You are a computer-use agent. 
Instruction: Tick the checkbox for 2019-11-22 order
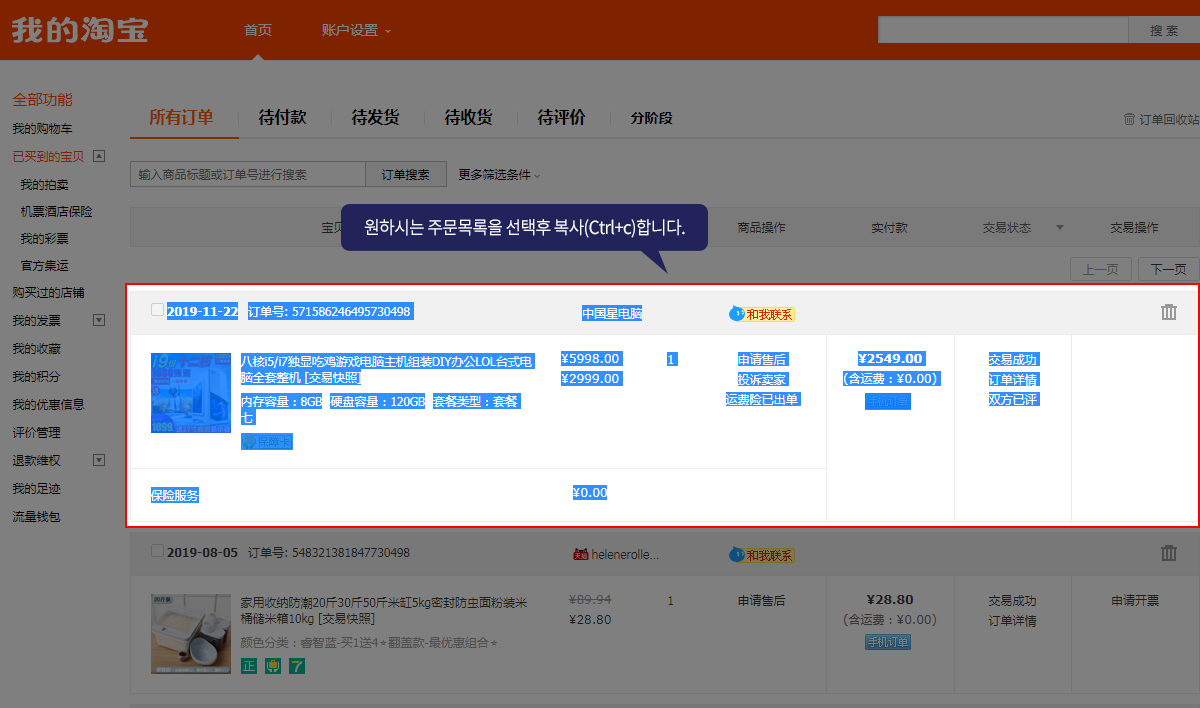click(x=157, y=310)
